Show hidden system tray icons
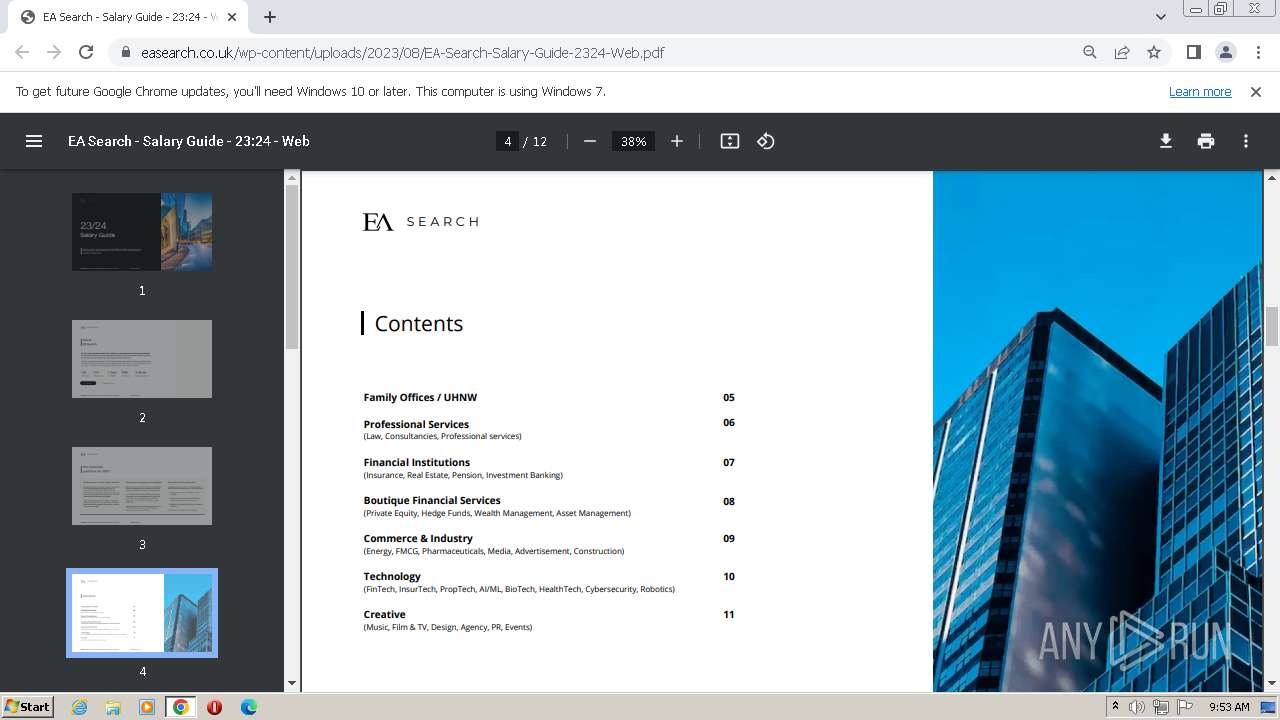 [1115, 706]
